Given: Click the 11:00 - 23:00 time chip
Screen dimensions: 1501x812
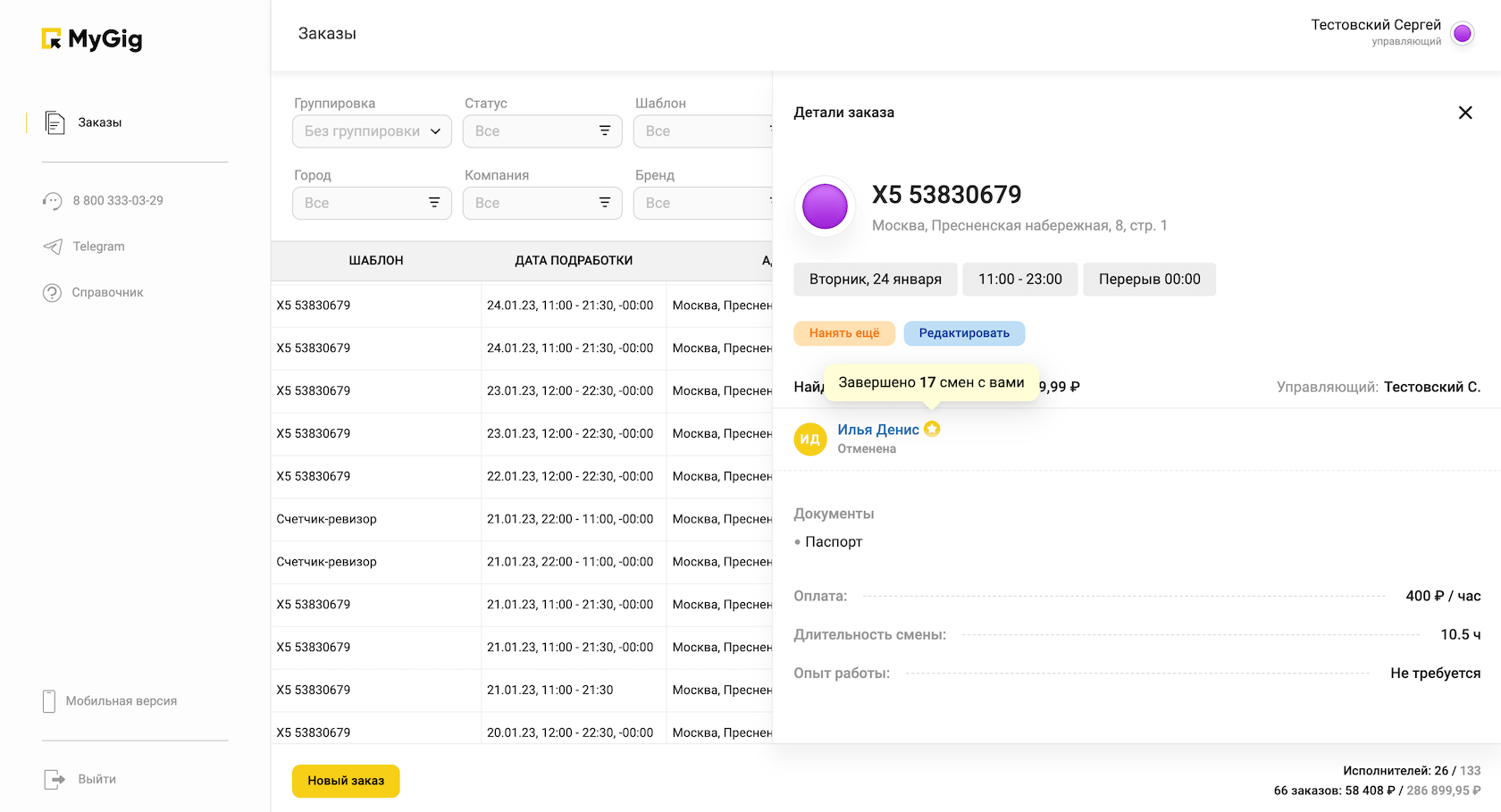Looking at the screenshot, I should pyautogui.click(x=1020, y=279).
